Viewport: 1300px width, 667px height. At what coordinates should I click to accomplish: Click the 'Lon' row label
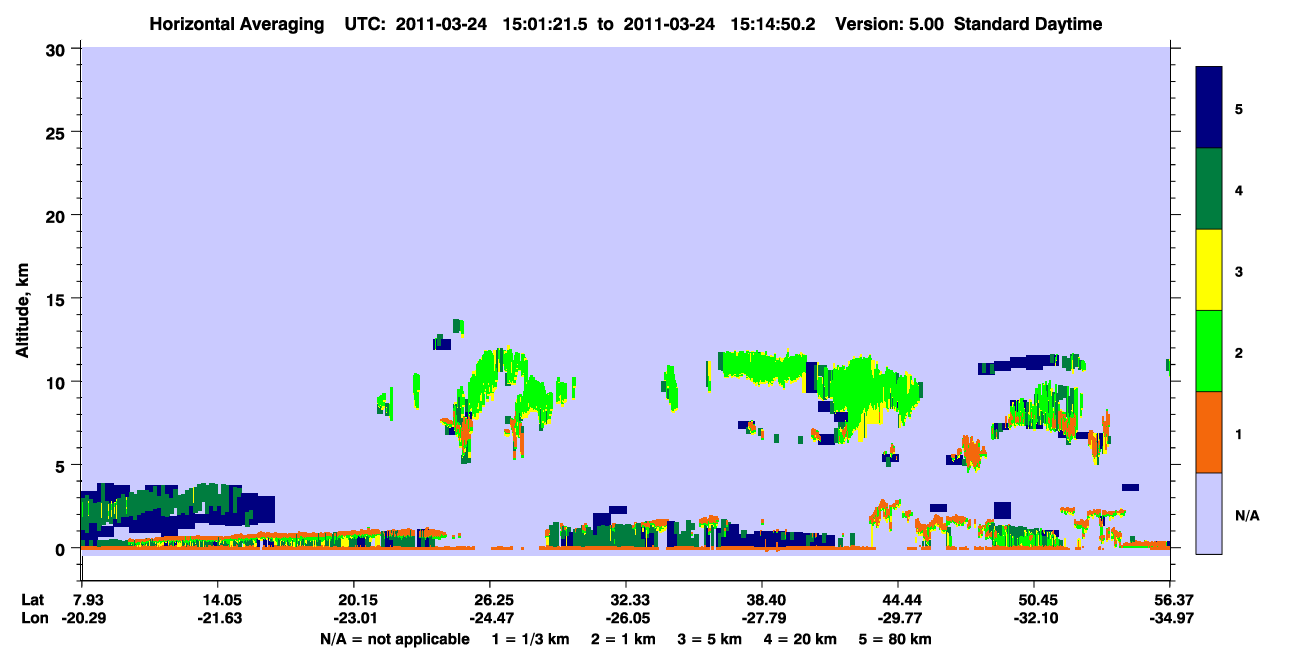[34, 619]
